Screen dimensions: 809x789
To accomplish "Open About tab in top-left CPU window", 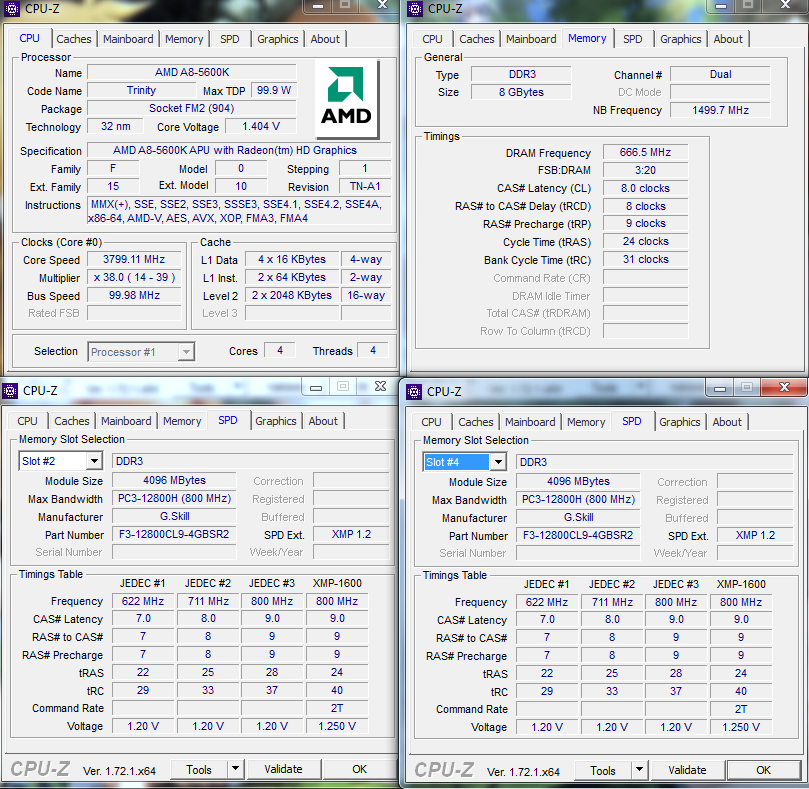I will click(x=325, y=39).
